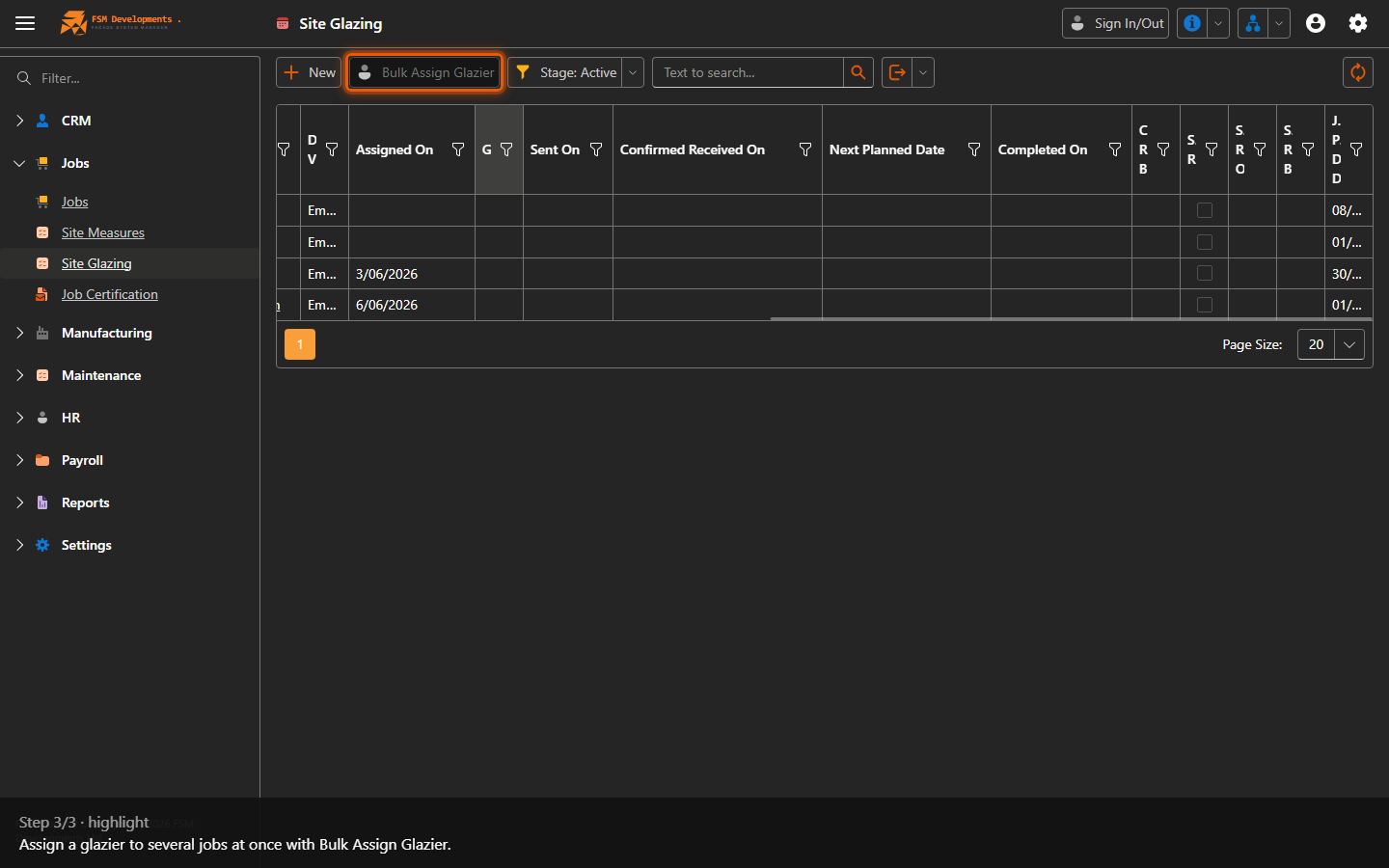This screenshot has height=868, width=1389.
Task: Open the Site Measures link
Action: coord(103,232)
